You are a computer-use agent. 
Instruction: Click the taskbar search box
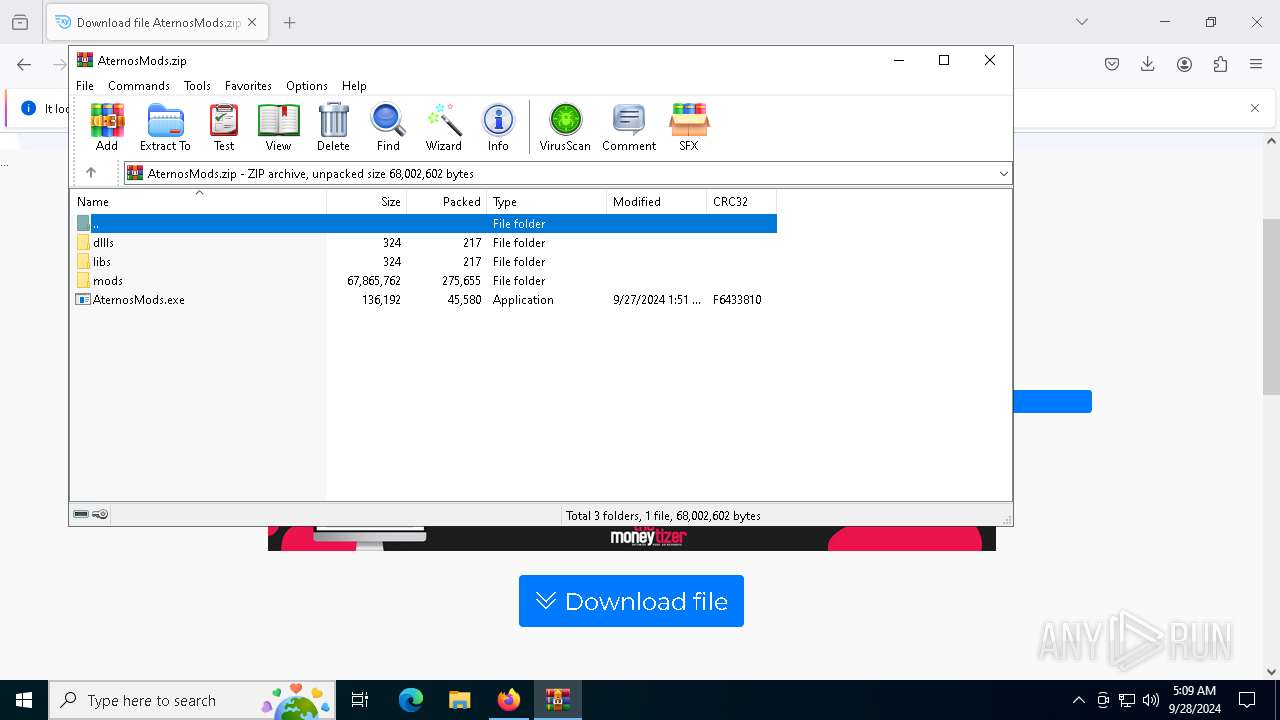tap(192, 700)
